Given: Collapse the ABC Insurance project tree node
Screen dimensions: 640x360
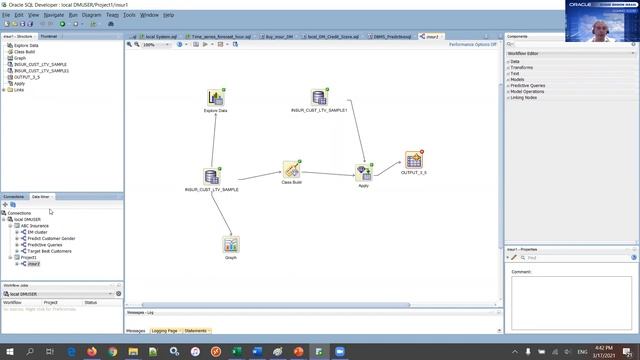Looking at the screenshot, I should (10, 226).
